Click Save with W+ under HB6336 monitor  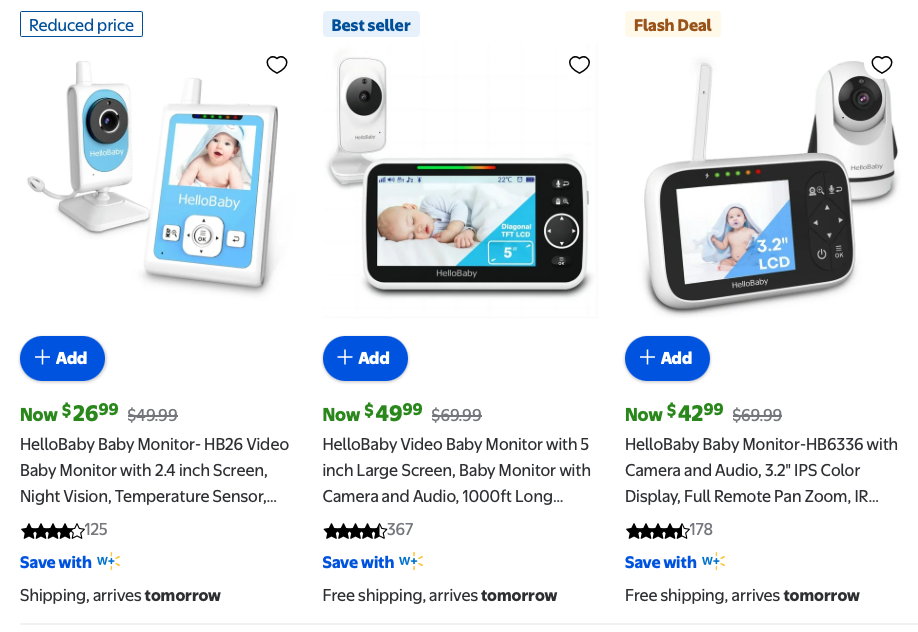tap(675, 562)
